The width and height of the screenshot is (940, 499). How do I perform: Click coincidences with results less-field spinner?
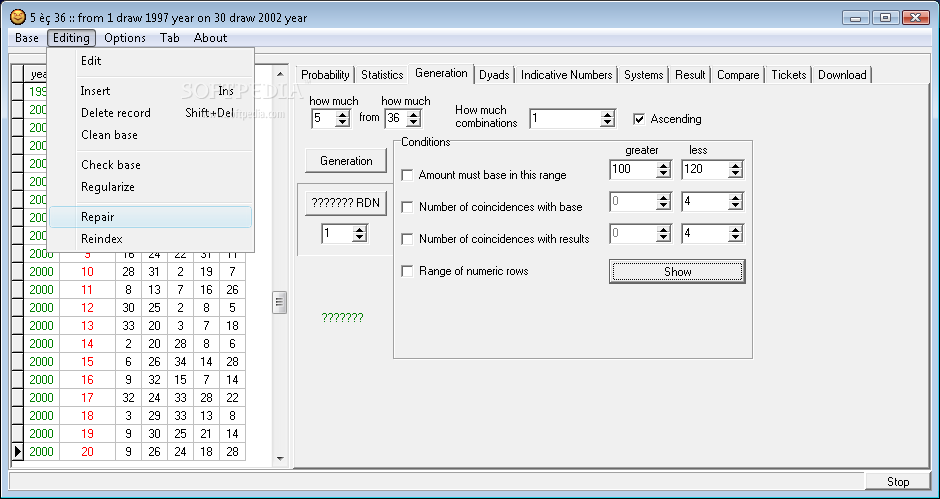point(736,233)
